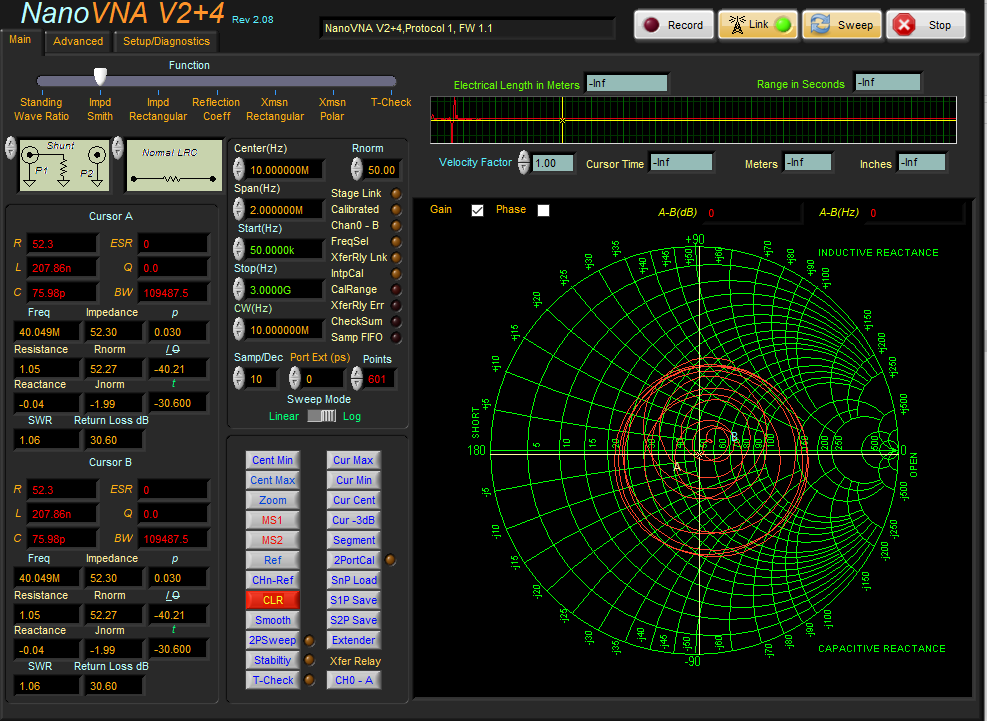Adjust the Samp/Dec stepper
The image size is (987, 721).
coord(239,378)
